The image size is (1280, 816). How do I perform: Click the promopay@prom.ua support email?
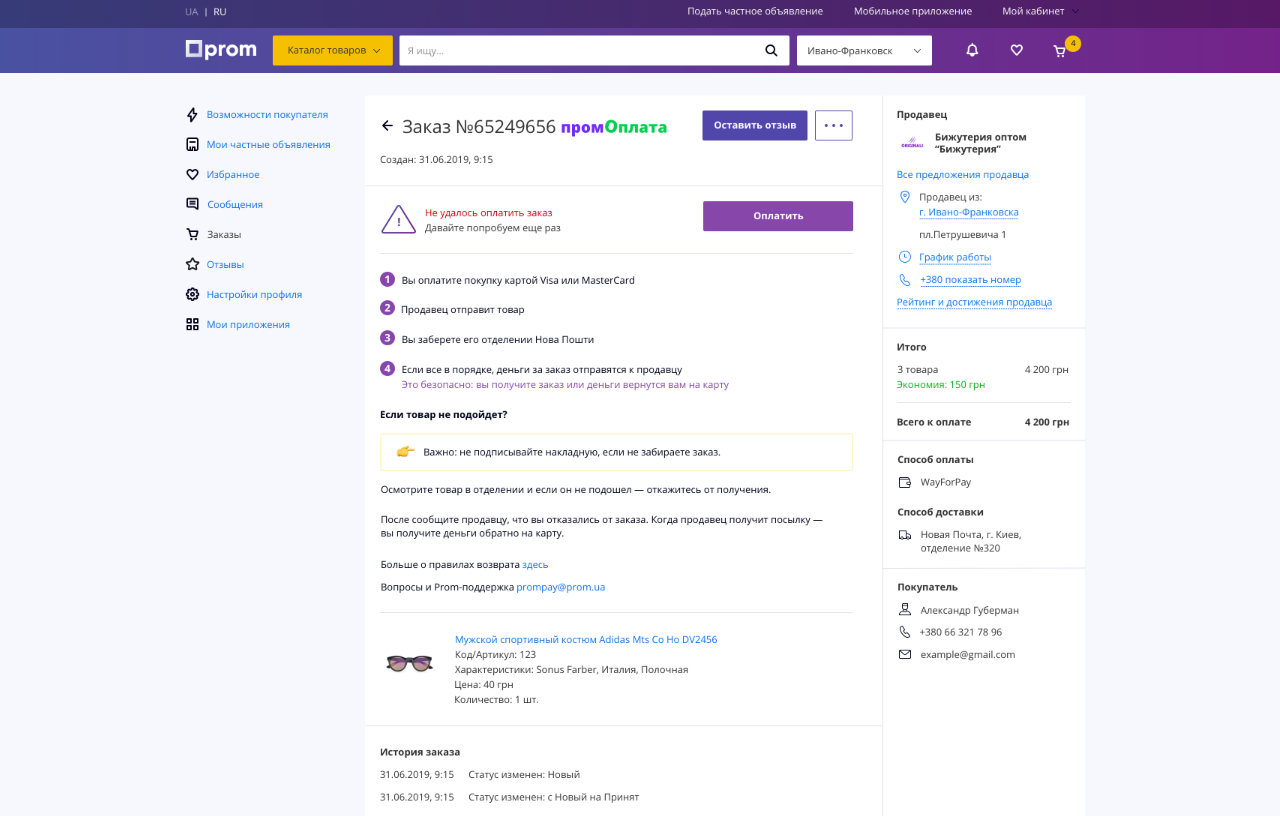coord(560,587)
